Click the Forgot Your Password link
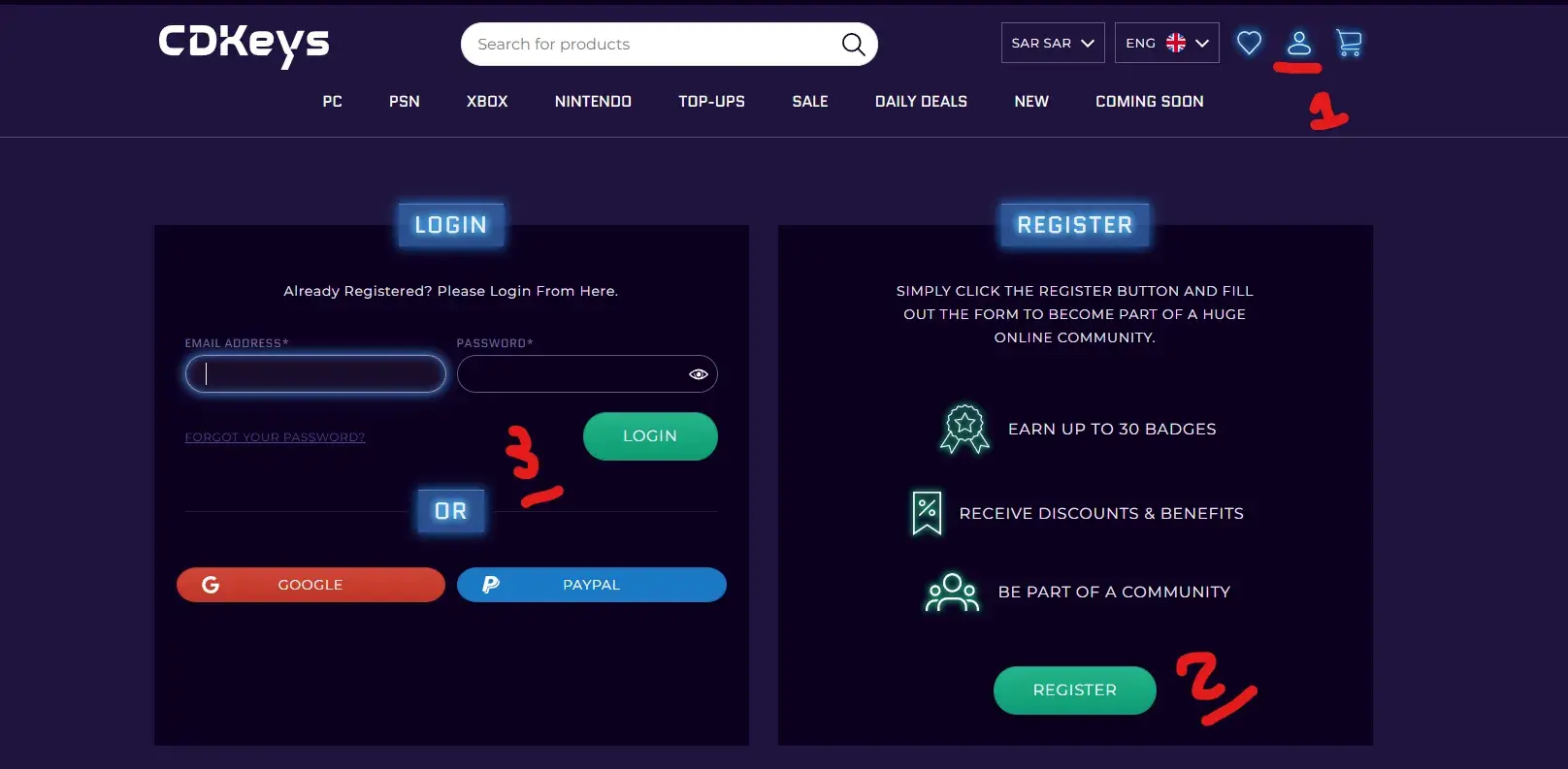This screenshot has height=769, width=1568. coord(275,437)
